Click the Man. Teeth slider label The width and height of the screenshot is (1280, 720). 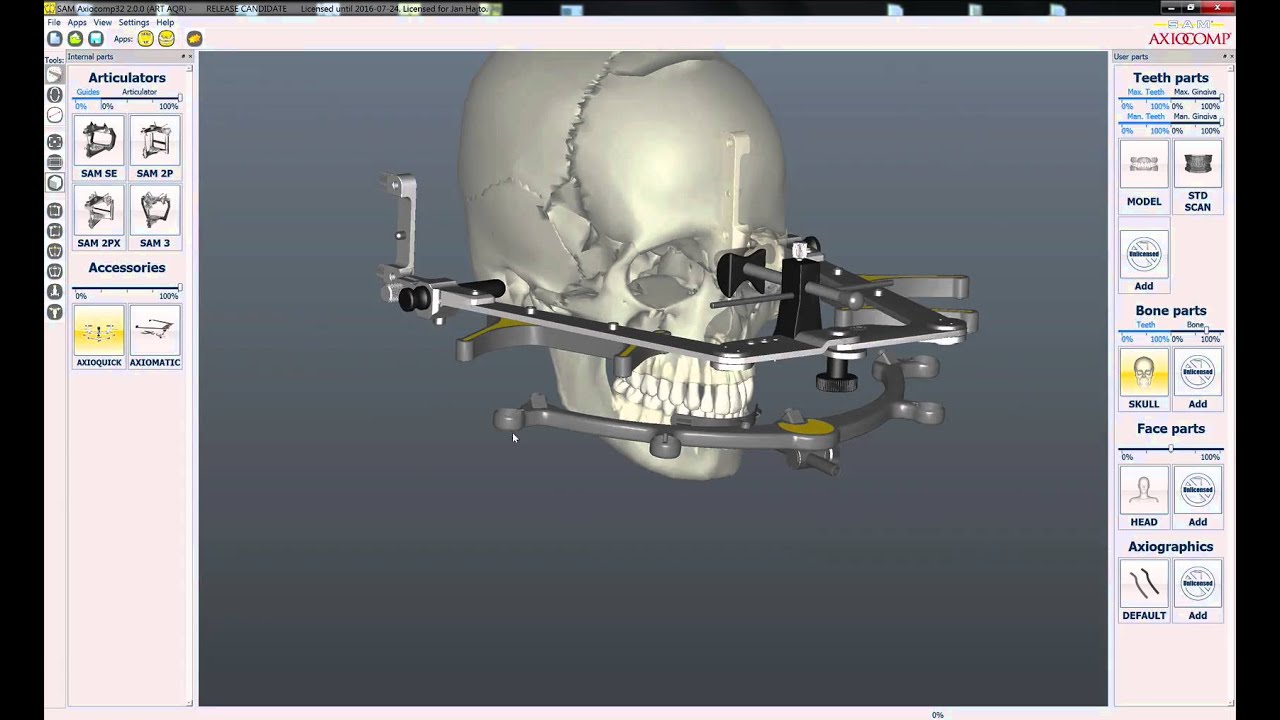[x=1145, y=117]
